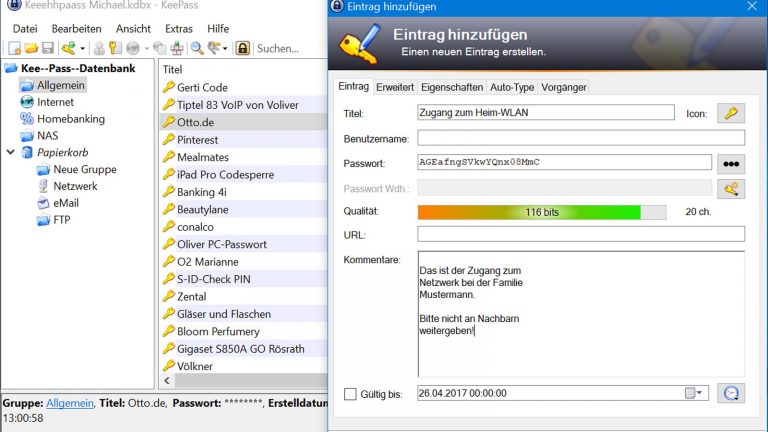Open the Gültig bis date picker dropdown

click(695, 393)
